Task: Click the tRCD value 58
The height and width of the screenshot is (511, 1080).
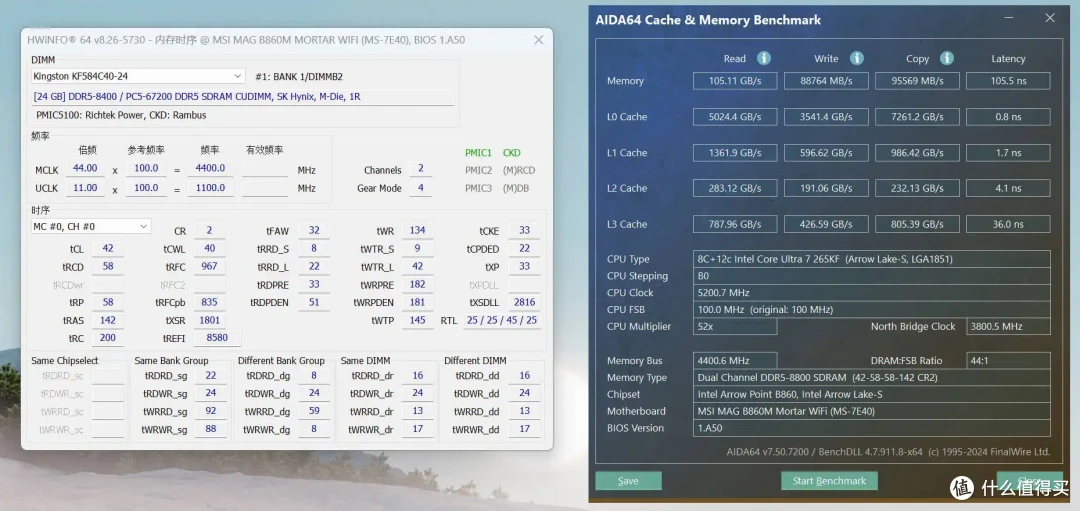Action: [x=108, y=267]
